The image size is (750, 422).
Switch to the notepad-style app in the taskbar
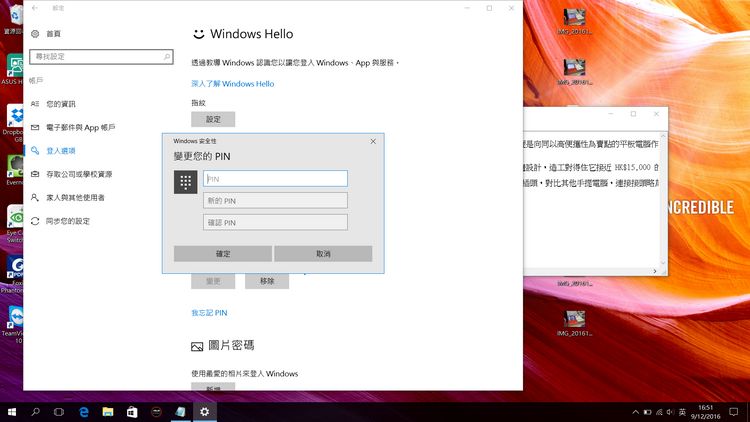pos(180,412)
